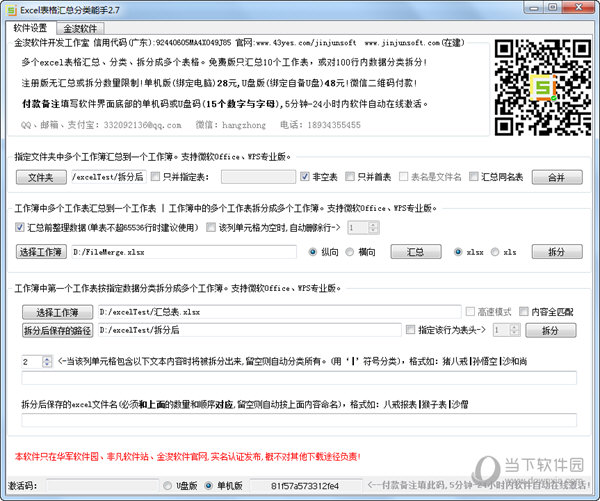Viewport: 600px width, 501px height.
Task: Click the specified sheet name input field
Action: (258, 177)
